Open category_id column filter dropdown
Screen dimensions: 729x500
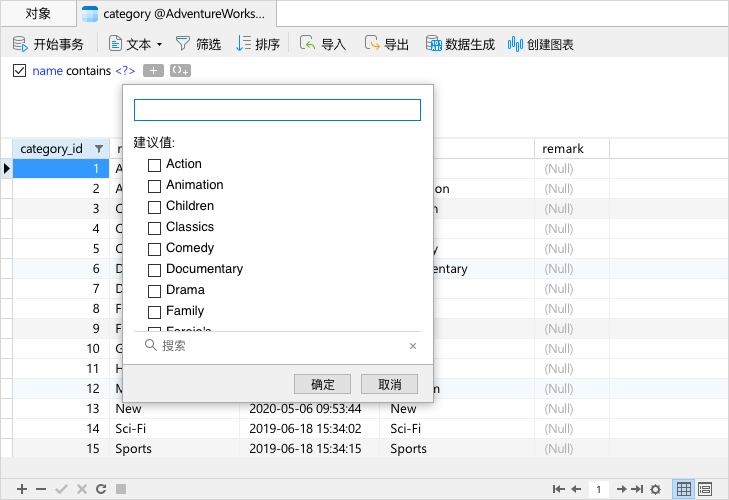click(x=98, y=149)
